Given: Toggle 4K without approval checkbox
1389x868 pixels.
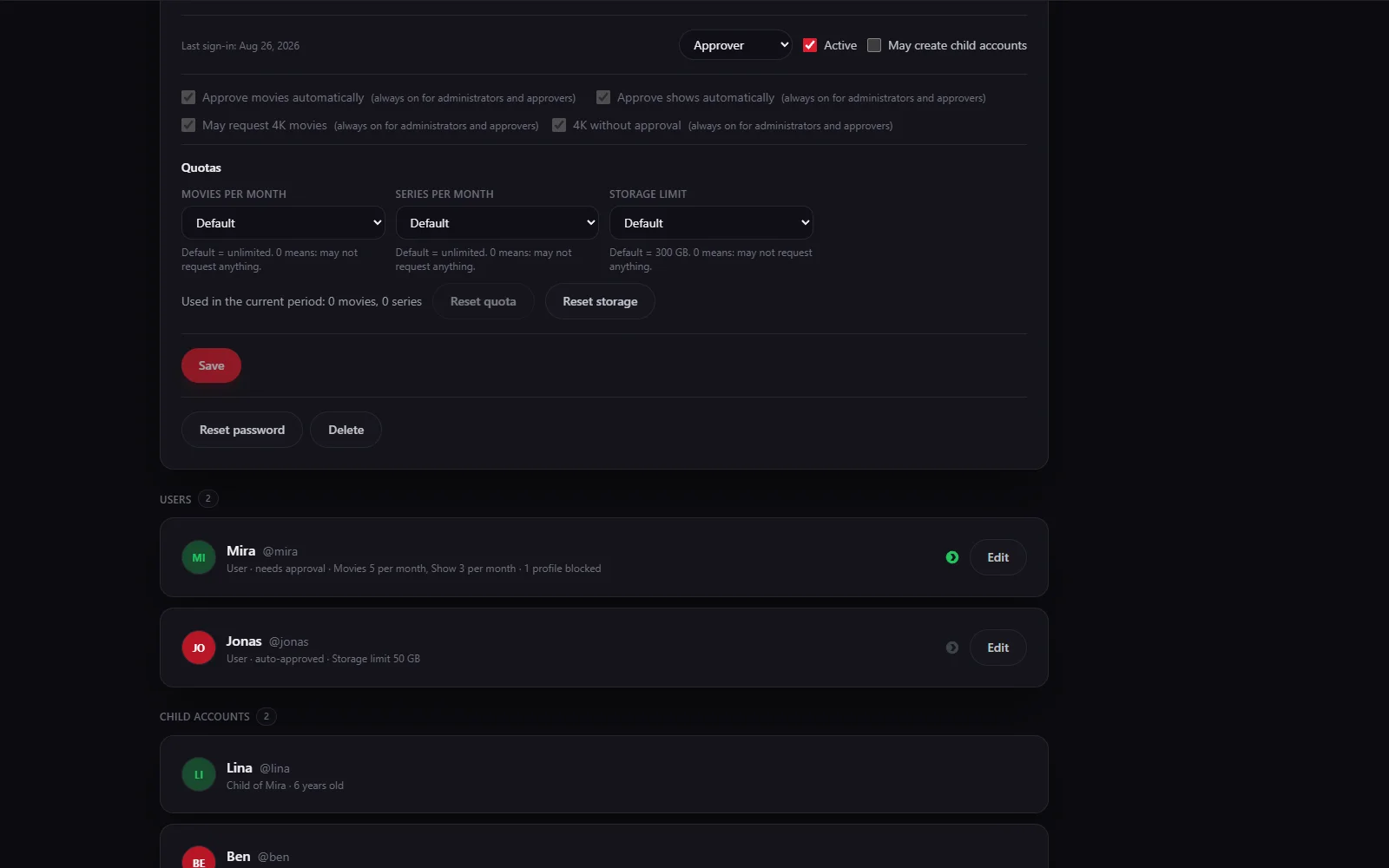Looking at the screenshot, I should click(559, 125).
